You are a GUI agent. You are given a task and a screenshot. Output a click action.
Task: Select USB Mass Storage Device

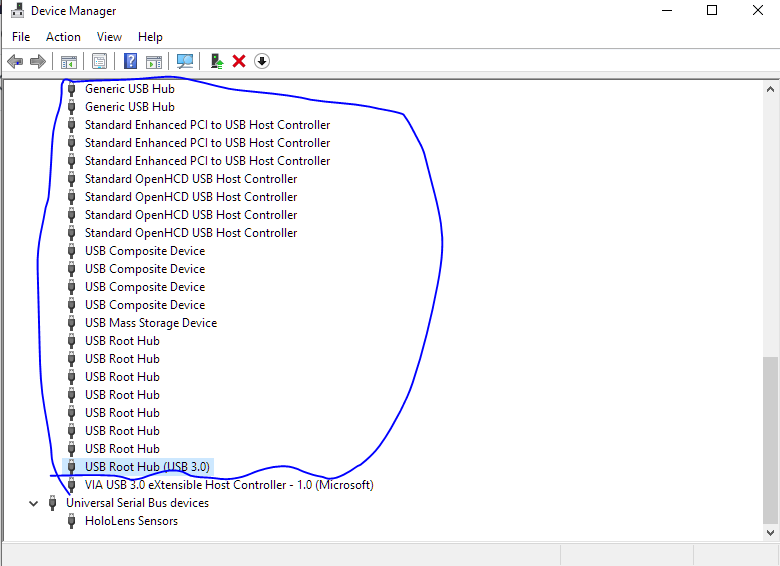150,323
